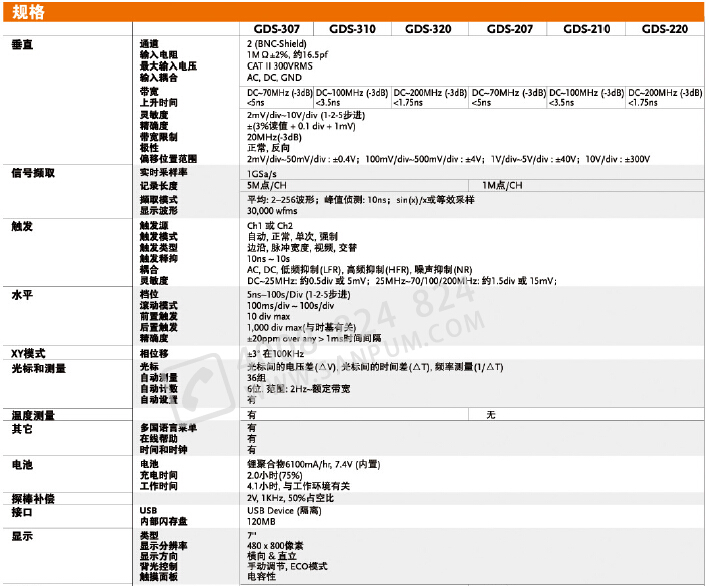Click the 无 value in 温度测量 row
This screenshot has width=709, height=586.
coord(490,414)
